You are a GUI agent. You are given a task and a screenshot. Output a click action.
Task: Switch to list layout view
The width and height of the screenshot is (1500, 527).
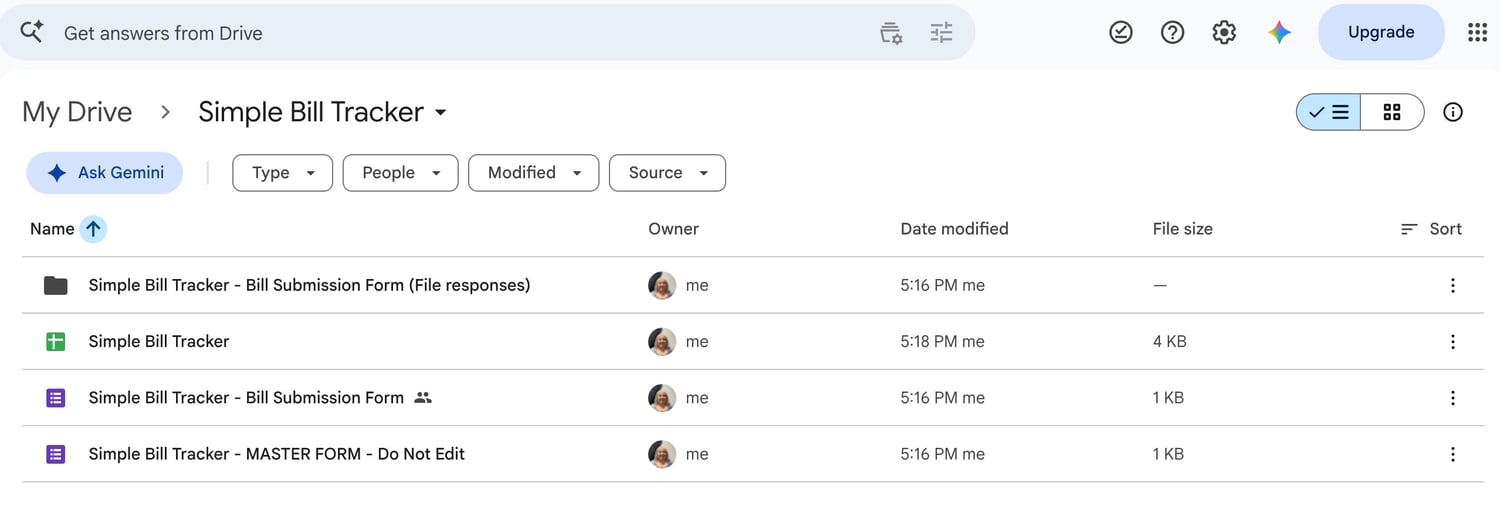1329,112
